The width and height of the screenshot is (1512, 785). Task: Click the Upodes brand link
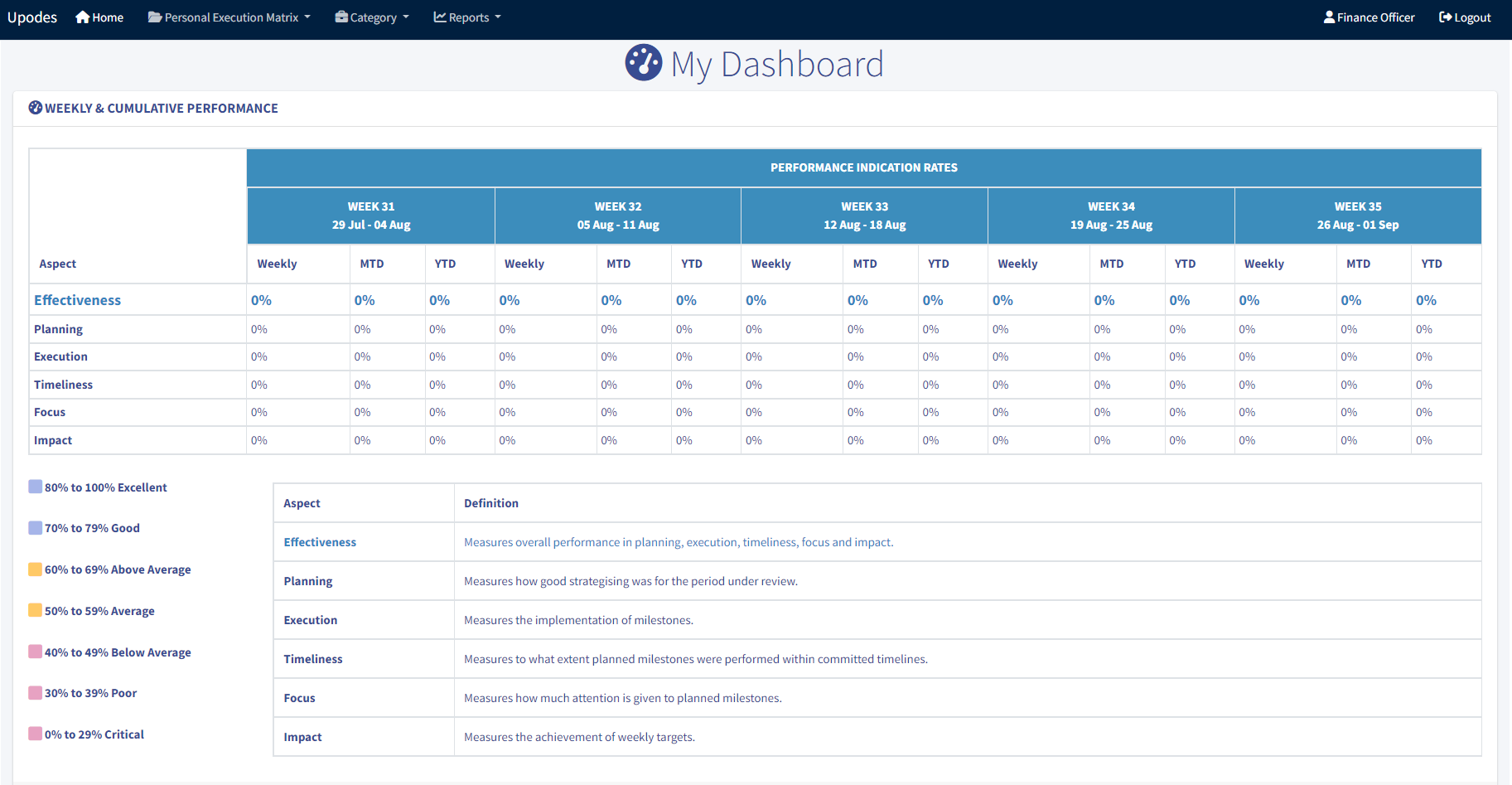(32, 17)
